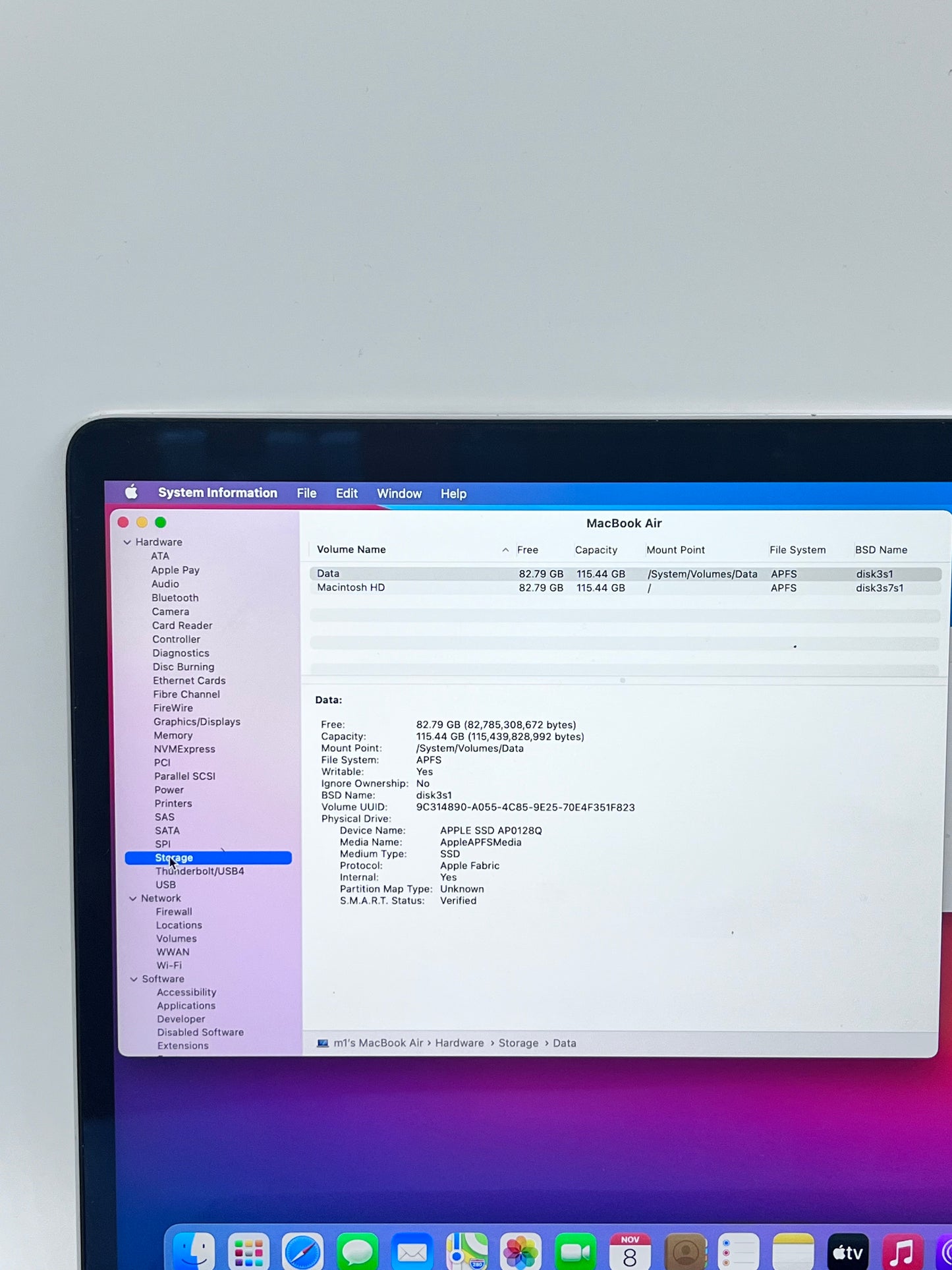This screenshot has width=952, height=1270.
Task: Open Notes app in the Dock
Action: click(x=793, y=1251)
